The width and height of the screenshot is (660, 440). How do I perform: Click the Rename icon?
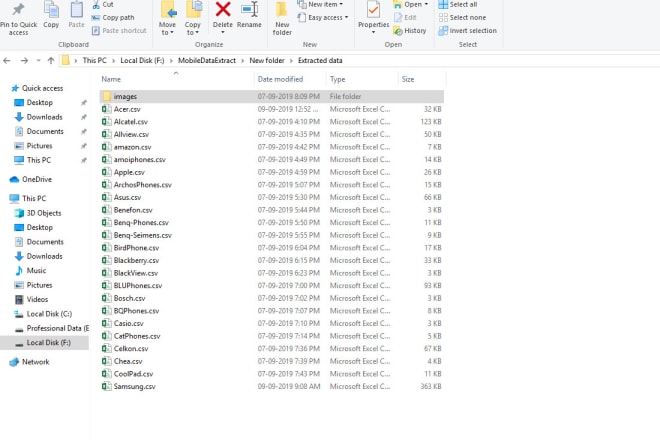coord(250,9)
